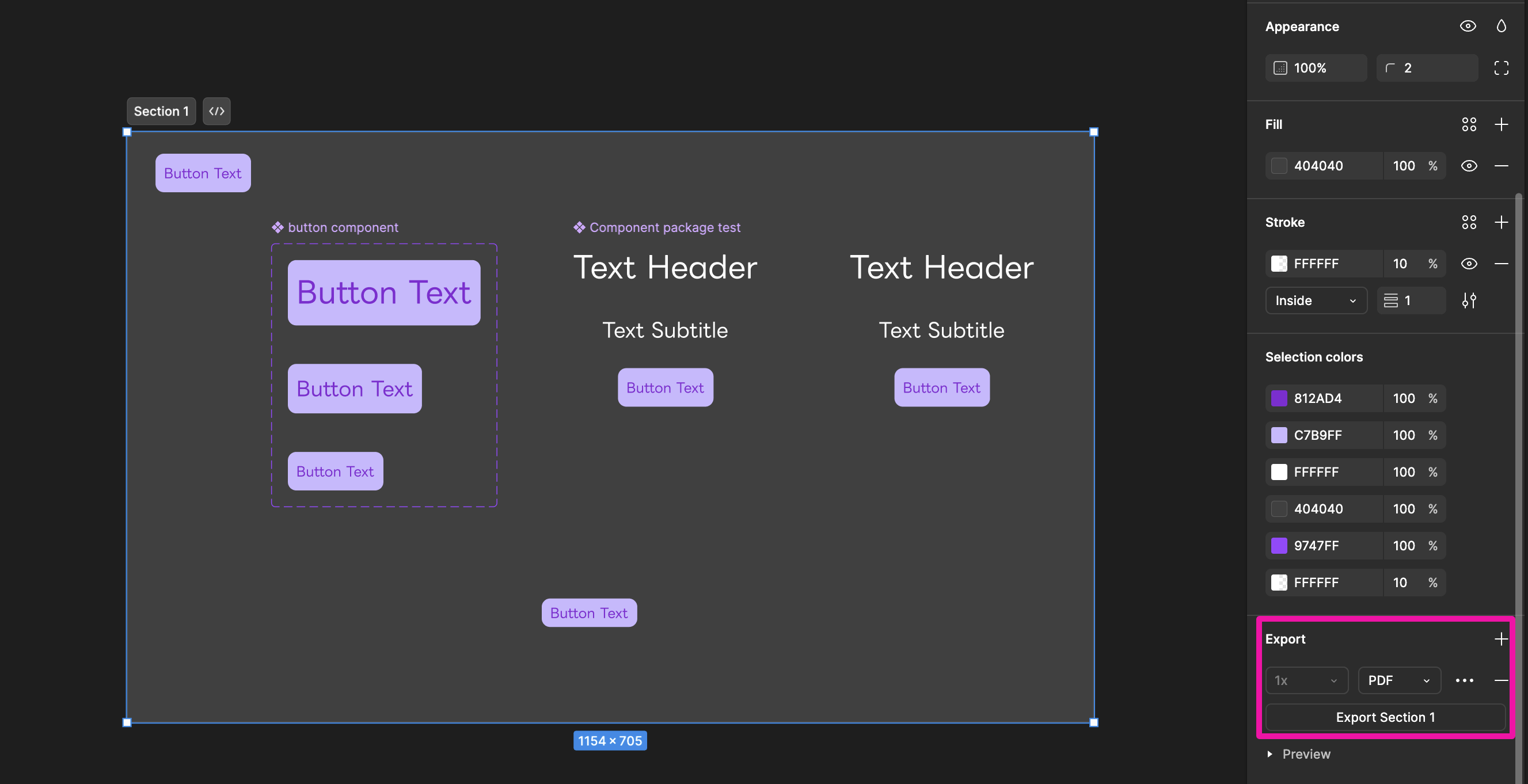Open Dev Mode code icon beside Section 1
This screenshot has width=1528, height=784.
coord(216,111)
